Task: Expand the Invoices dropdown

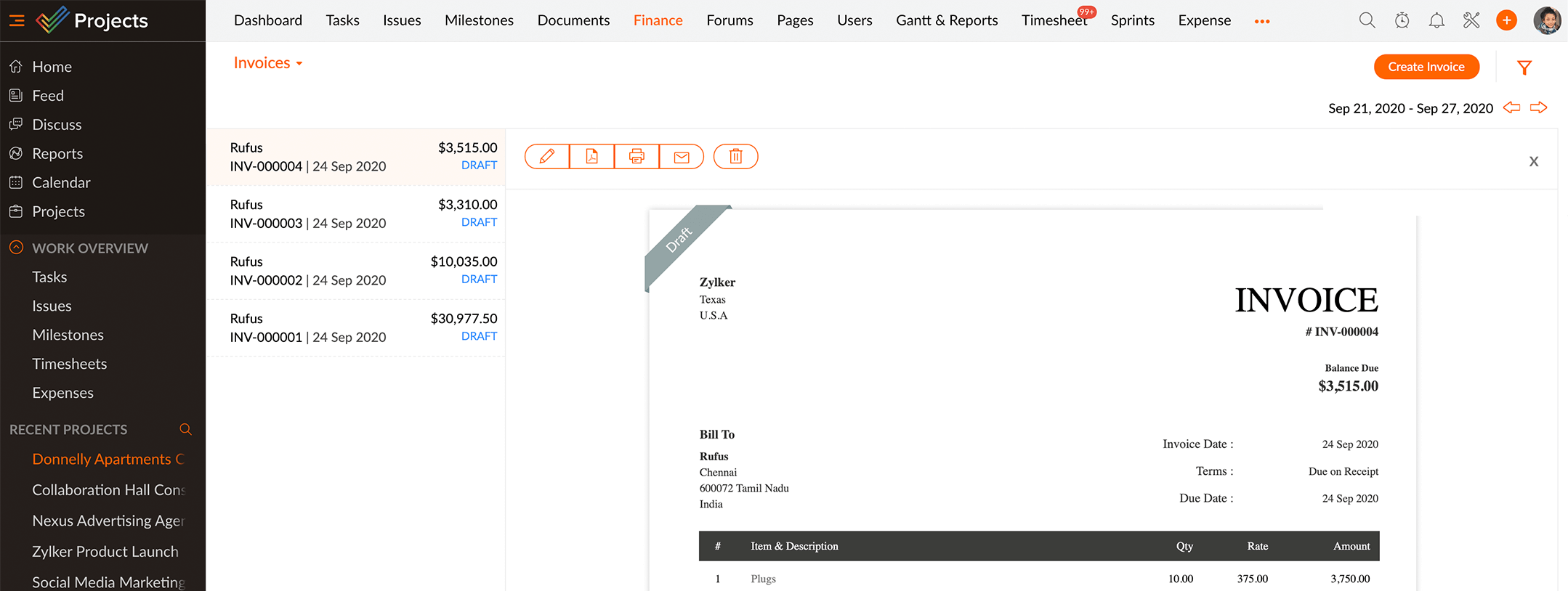Action: (x=267, y=63)
